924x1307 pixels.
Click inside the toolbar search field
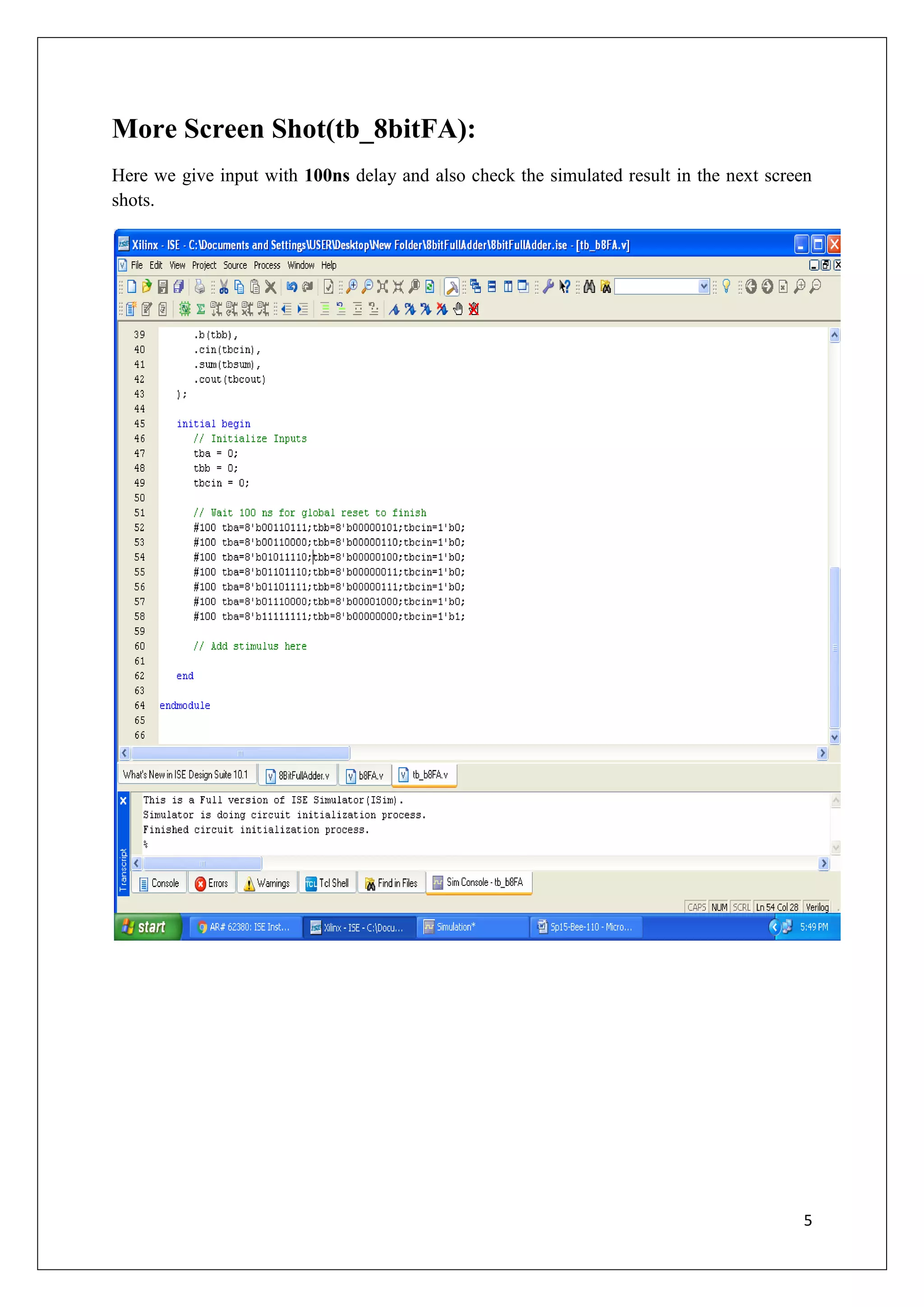click(x=656, y=286)
